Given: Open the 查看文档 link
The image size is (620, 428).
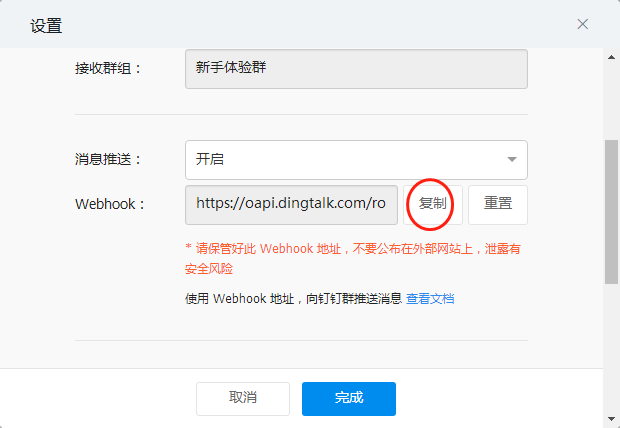Looking at the screenshot, I should 430,299.
